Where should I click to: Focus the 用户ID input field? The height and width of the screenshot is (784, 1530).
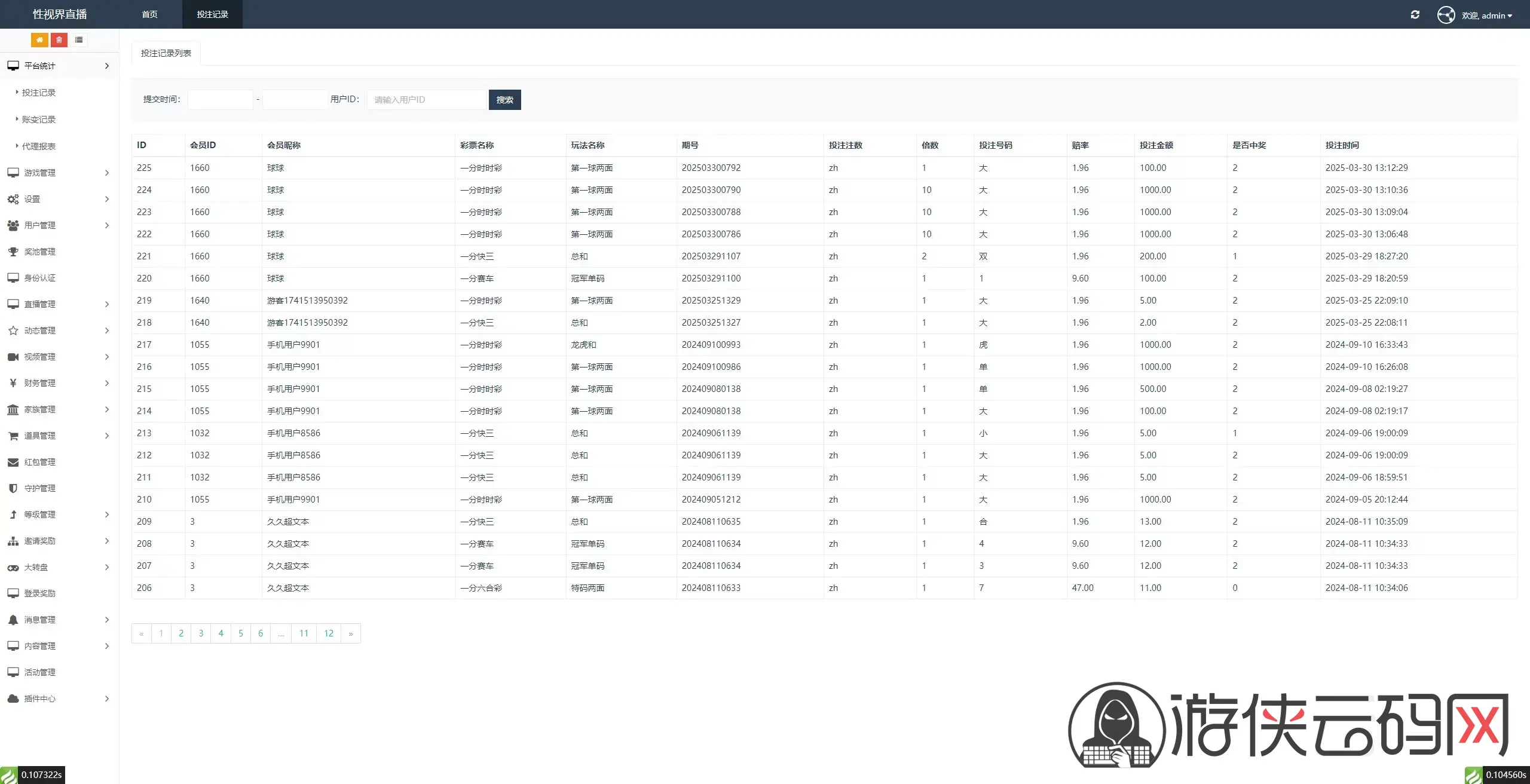tap(427, 100)
